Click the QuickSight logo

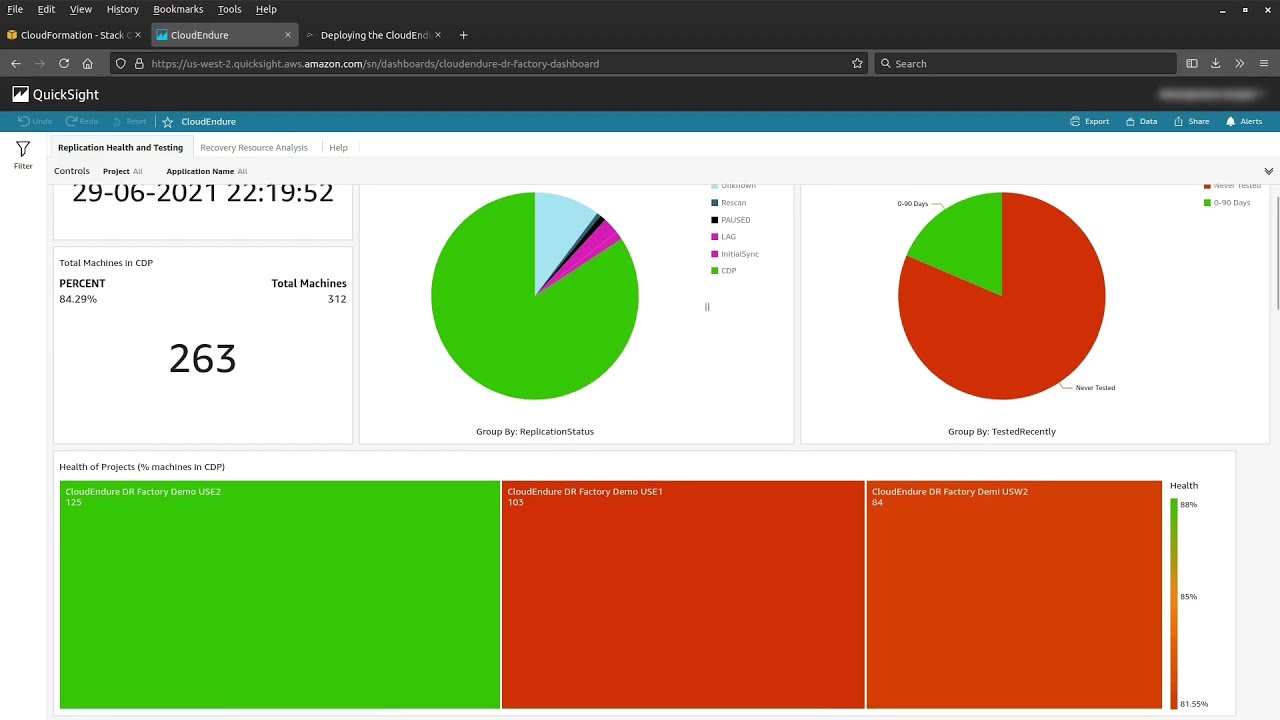coord(56,94)
